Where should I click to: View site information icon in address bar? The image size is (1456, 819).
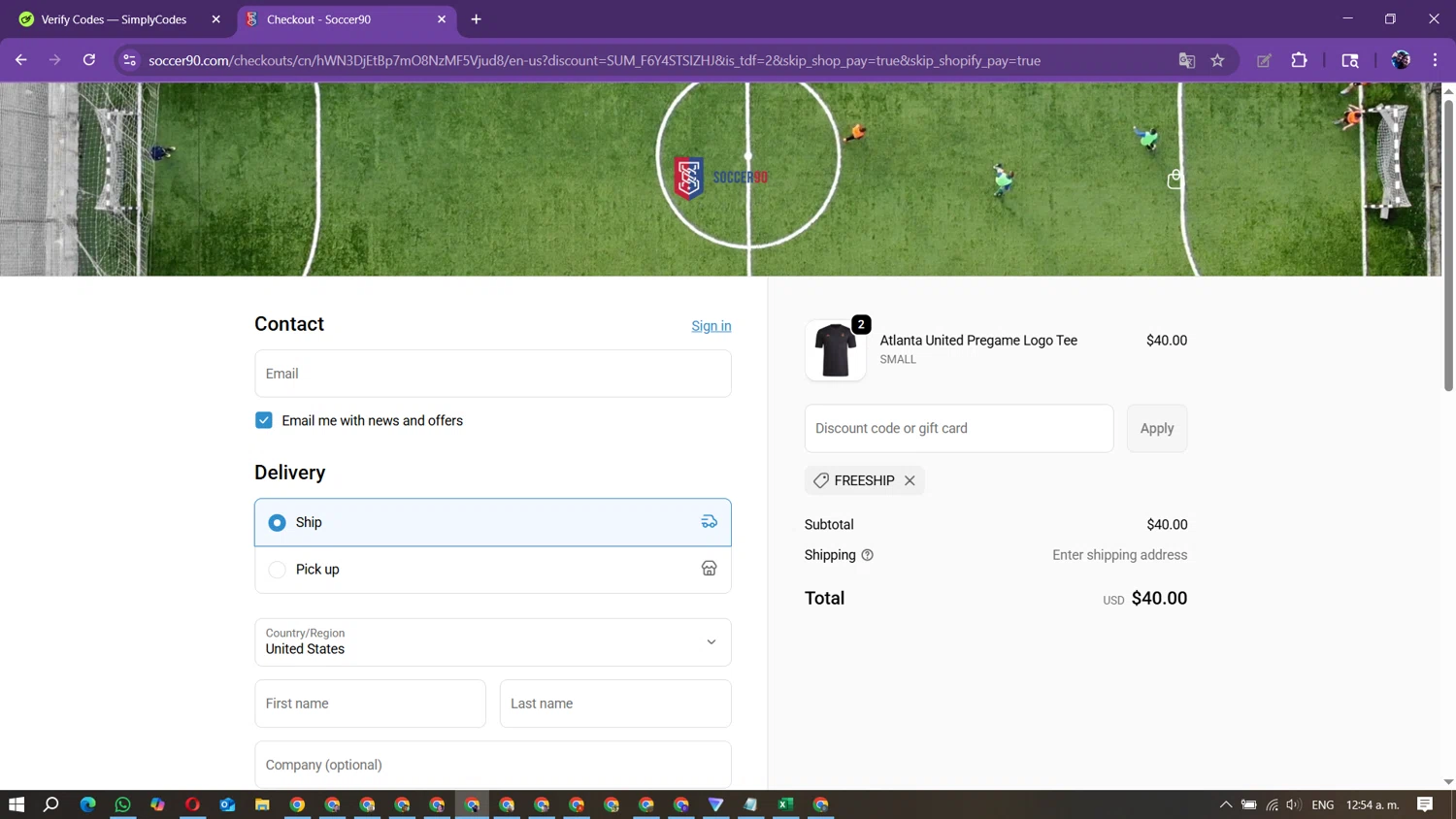pyautogui.click(x=129, y=60)
